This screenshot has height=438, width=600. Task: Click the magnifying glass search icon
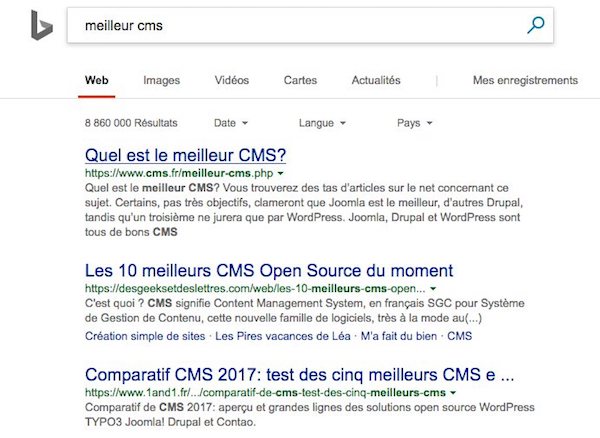(536, 25)
